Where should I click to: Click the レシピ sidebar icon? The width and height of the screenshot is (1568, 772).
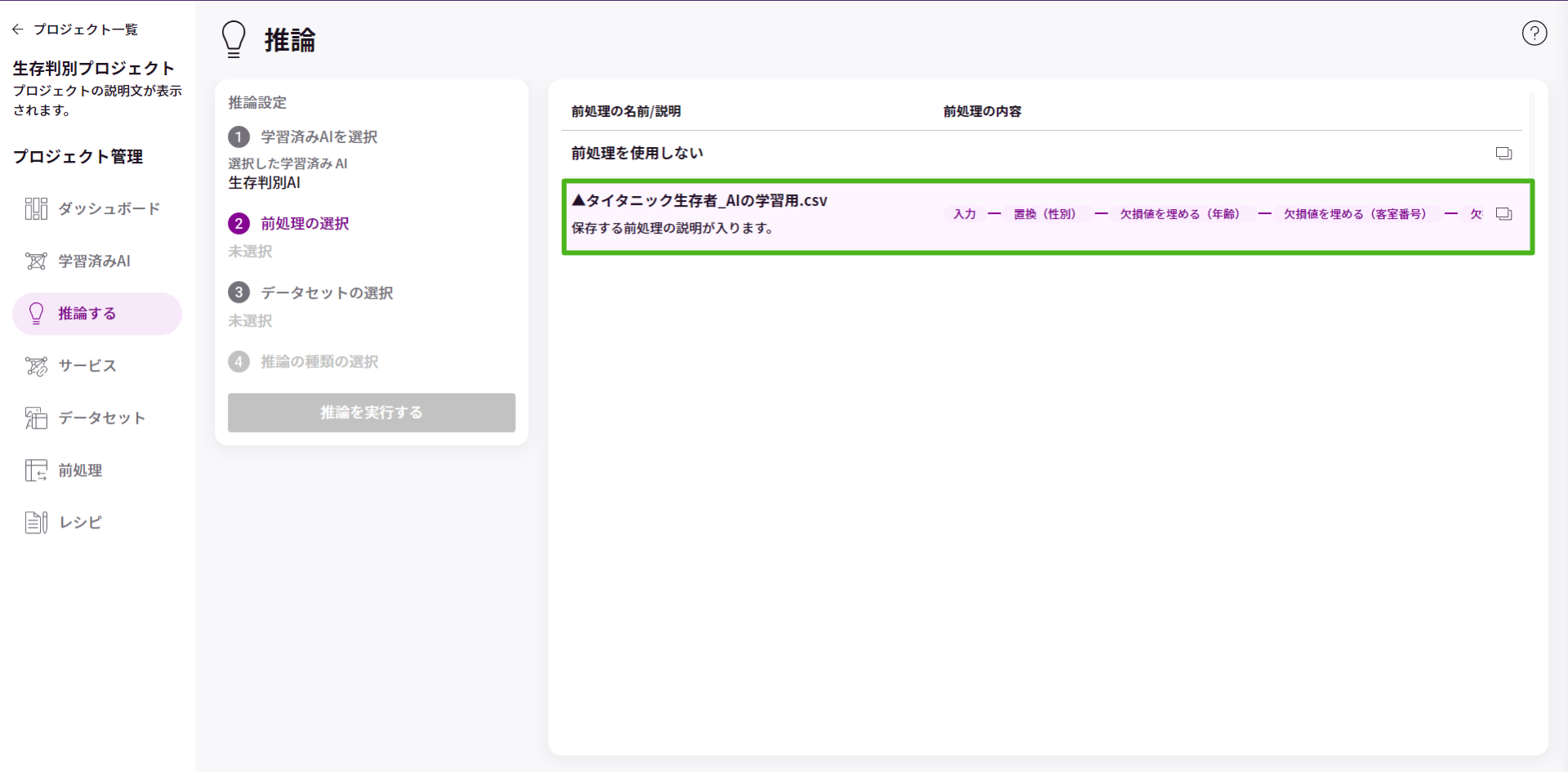pyautogui.click(x=36, y=523)
